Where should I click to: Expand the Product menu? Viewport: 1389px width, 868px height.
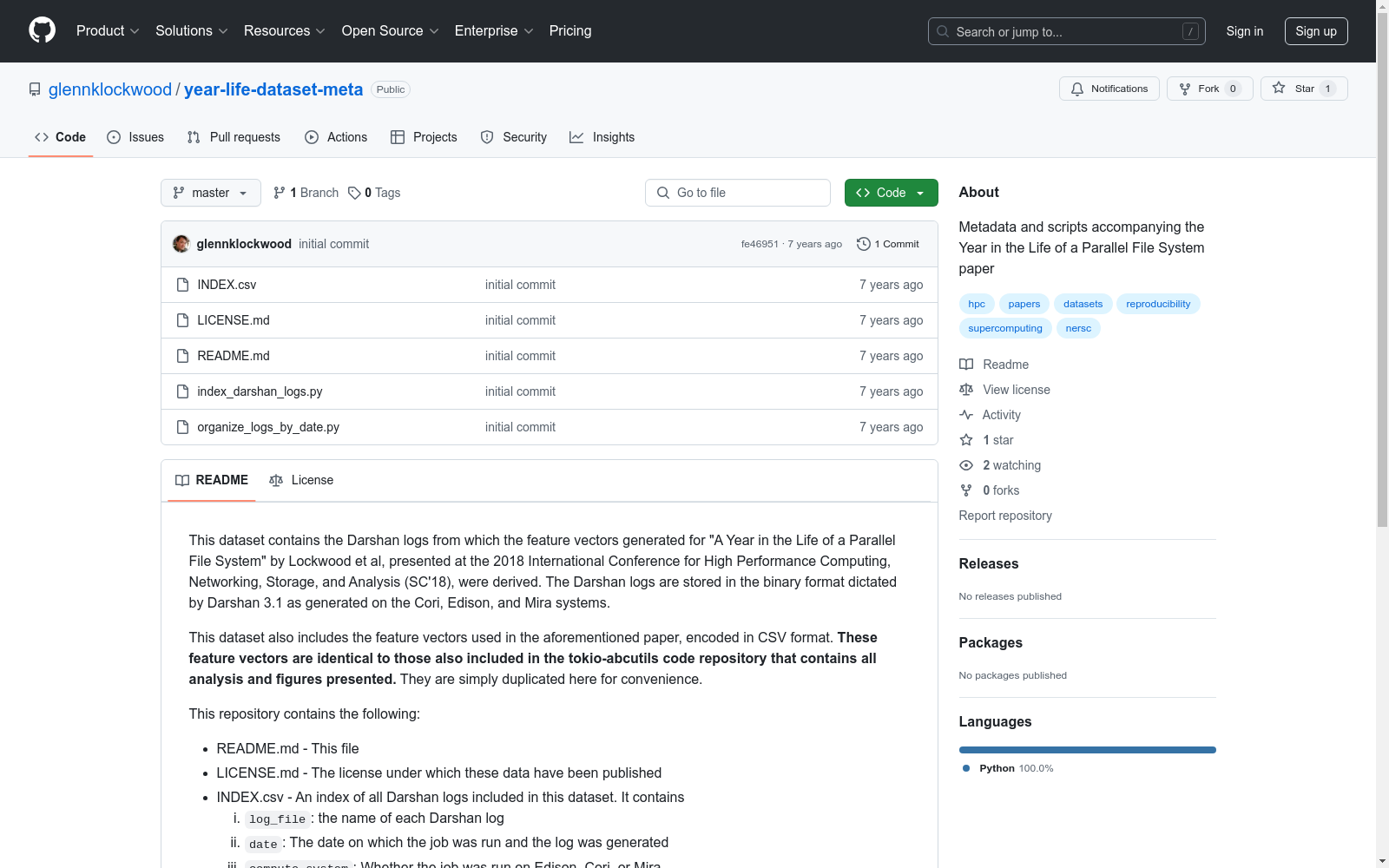pos(108,31)
